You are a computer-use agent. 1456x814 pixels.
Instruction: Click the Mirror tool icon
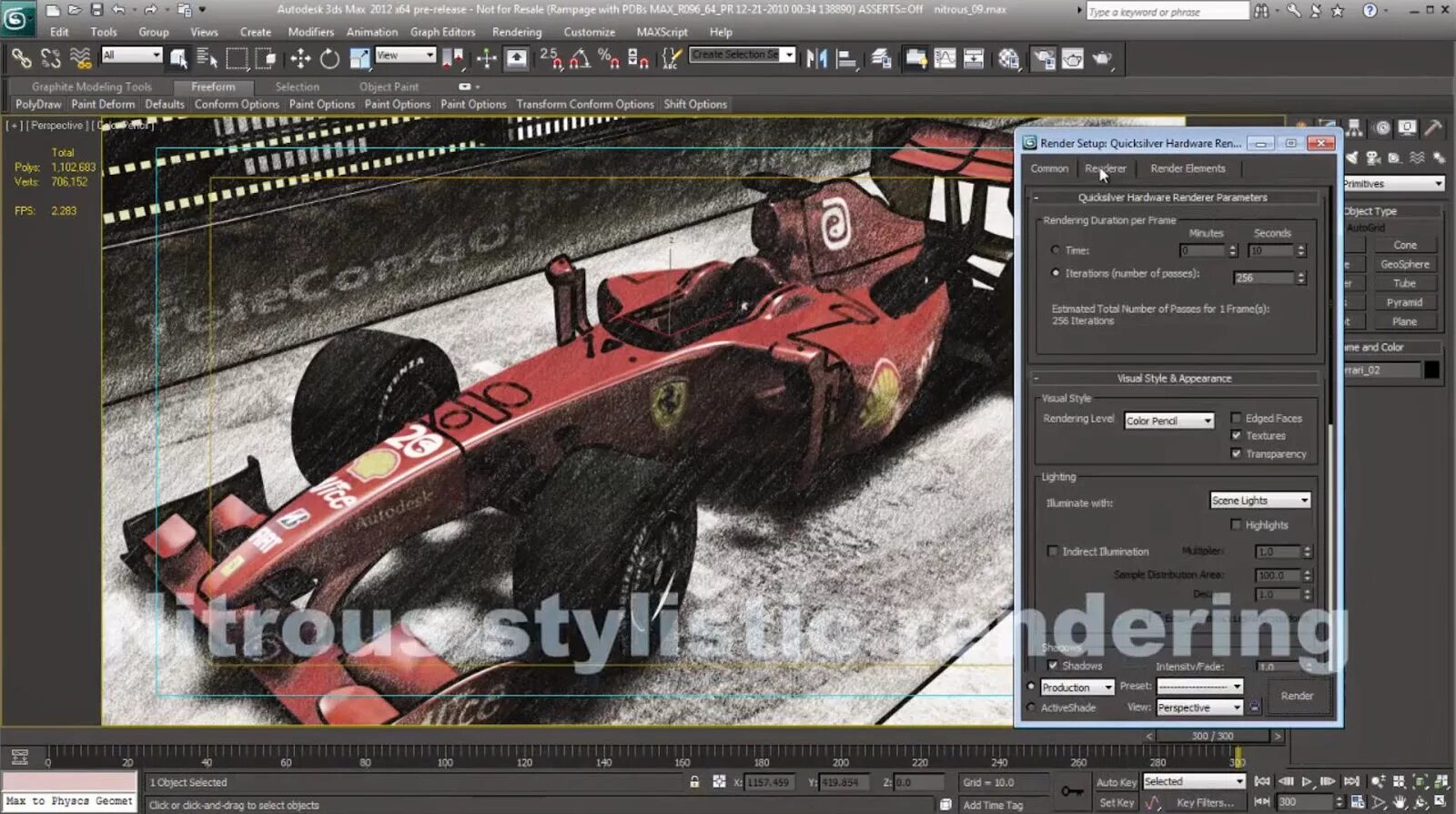click(x=816, y=58)
